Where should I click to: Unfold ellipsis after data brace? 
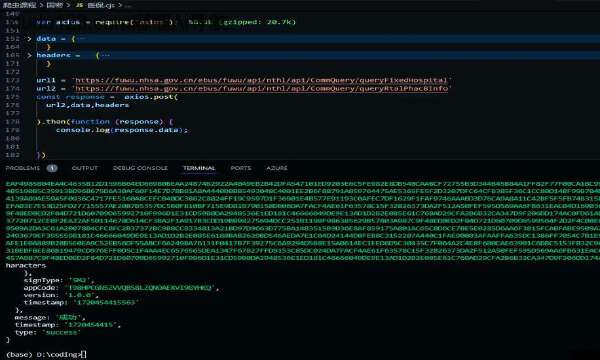[81, 39]
